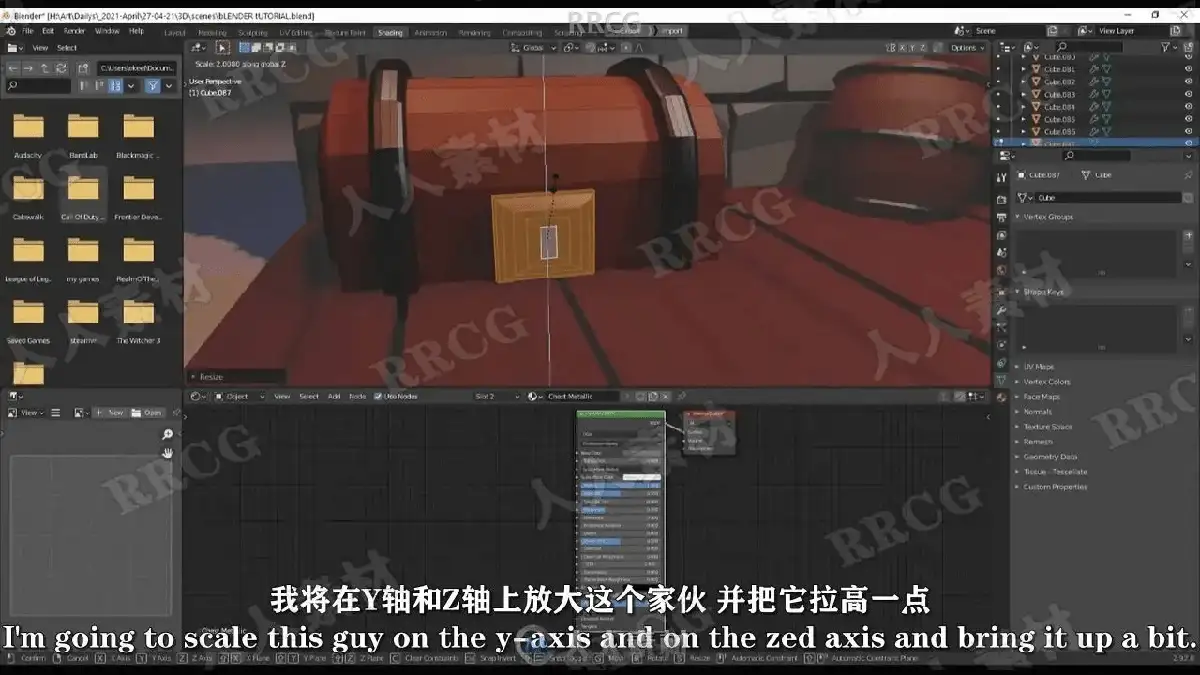Expand the Geometry Data panel

(1049, 456)
